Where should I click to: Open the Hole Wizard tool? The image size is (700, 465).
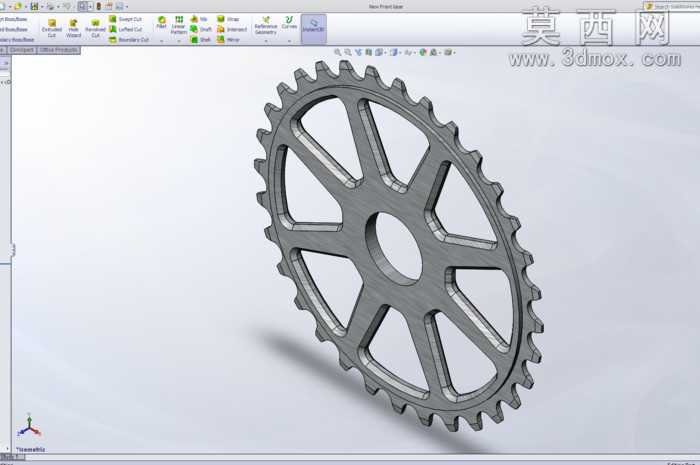tap(73, 28)
